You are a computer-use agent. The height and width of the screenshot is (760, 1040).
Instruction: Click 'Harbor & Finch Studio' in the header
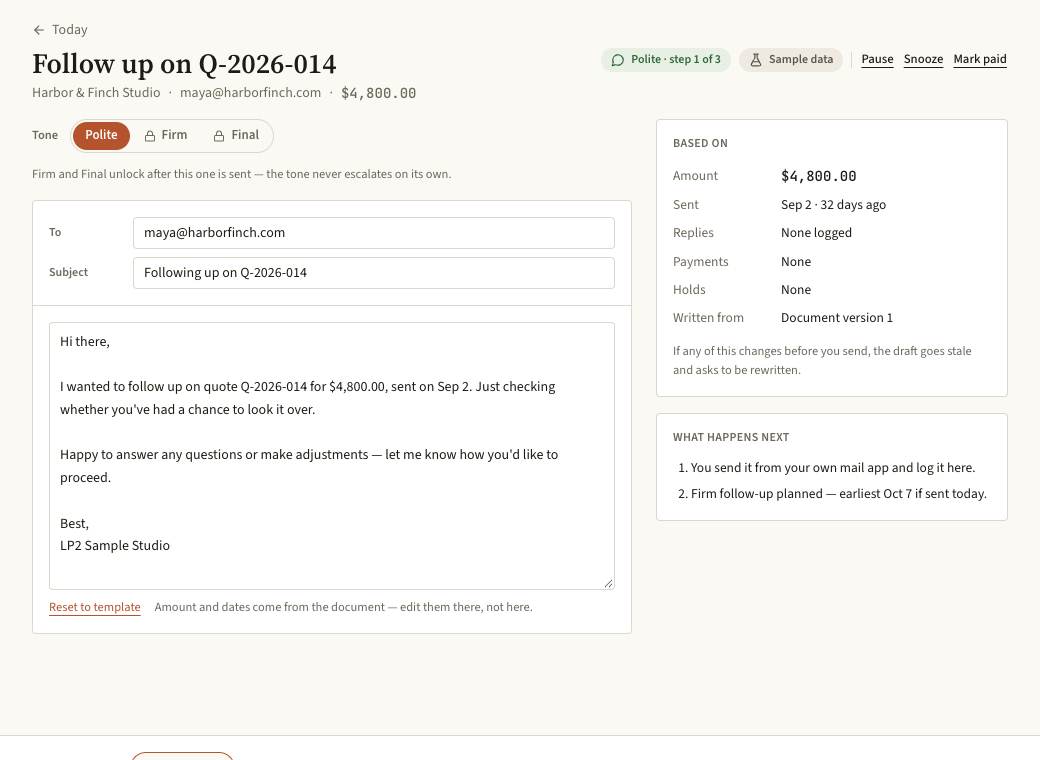(96, 93)
